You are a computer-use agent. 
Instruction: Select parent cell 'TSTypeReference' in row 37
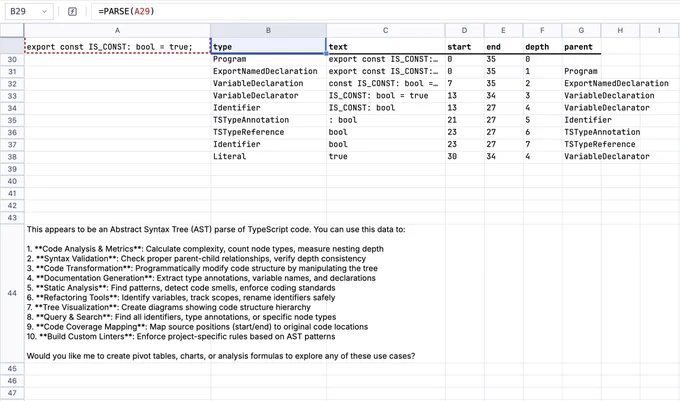[x=582, y=144]
